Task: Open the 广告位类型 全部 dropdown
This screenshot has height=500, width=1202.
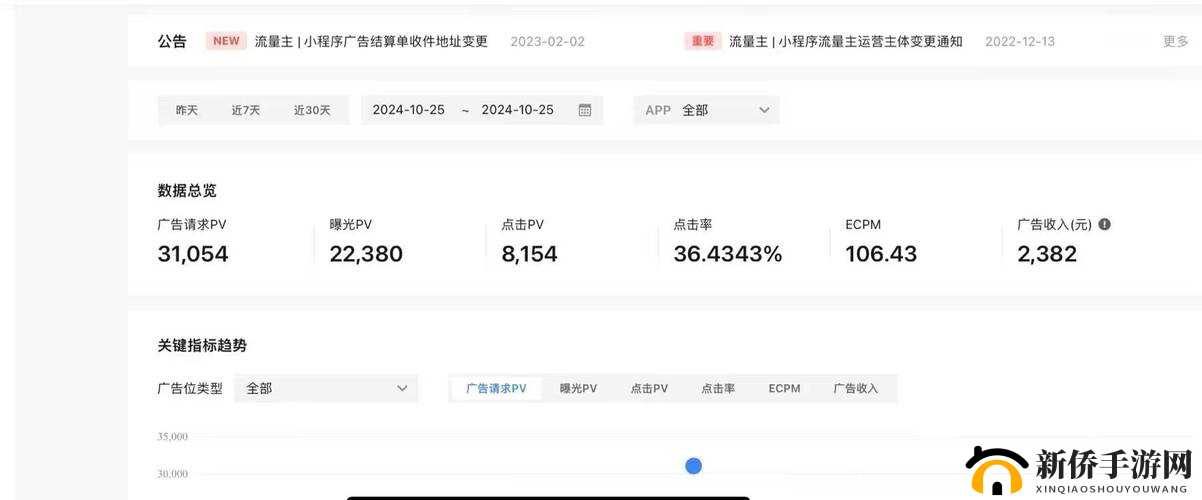Action: pyautogui.click(x=326, y=388)
